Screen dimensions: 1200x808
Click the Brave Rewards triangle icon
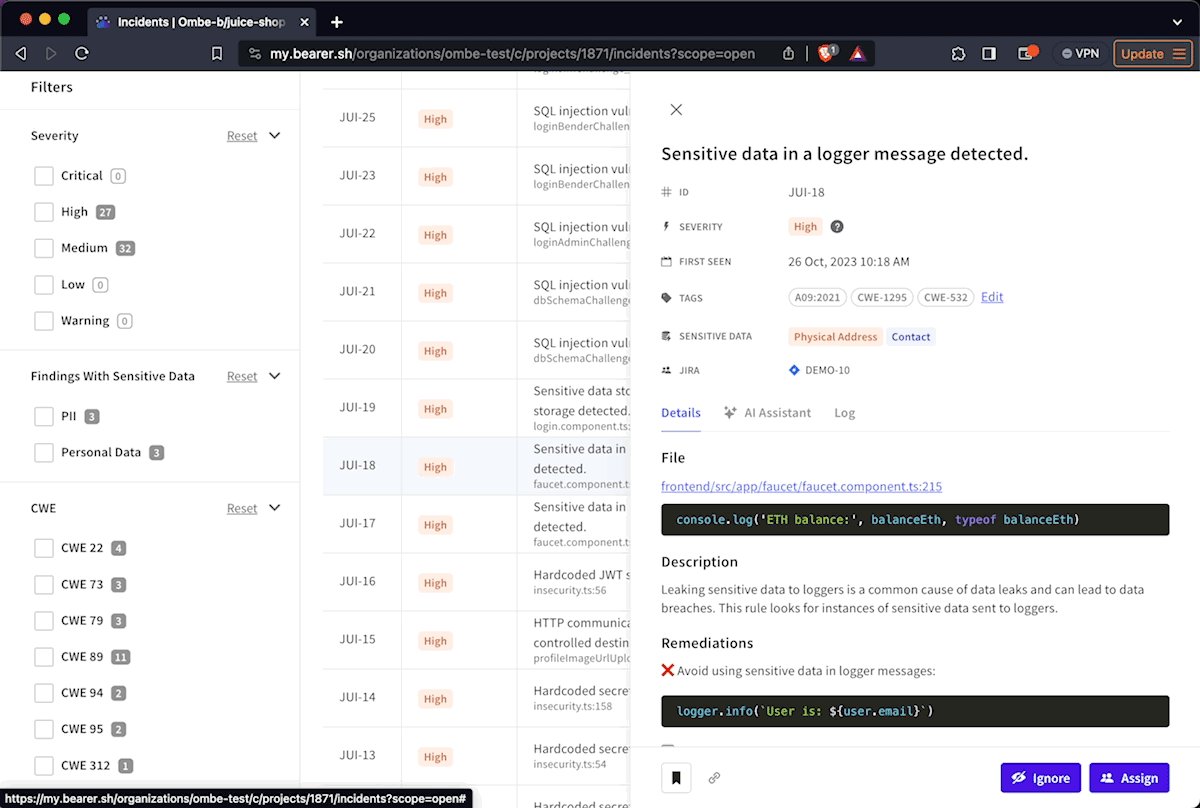(858, 54)
